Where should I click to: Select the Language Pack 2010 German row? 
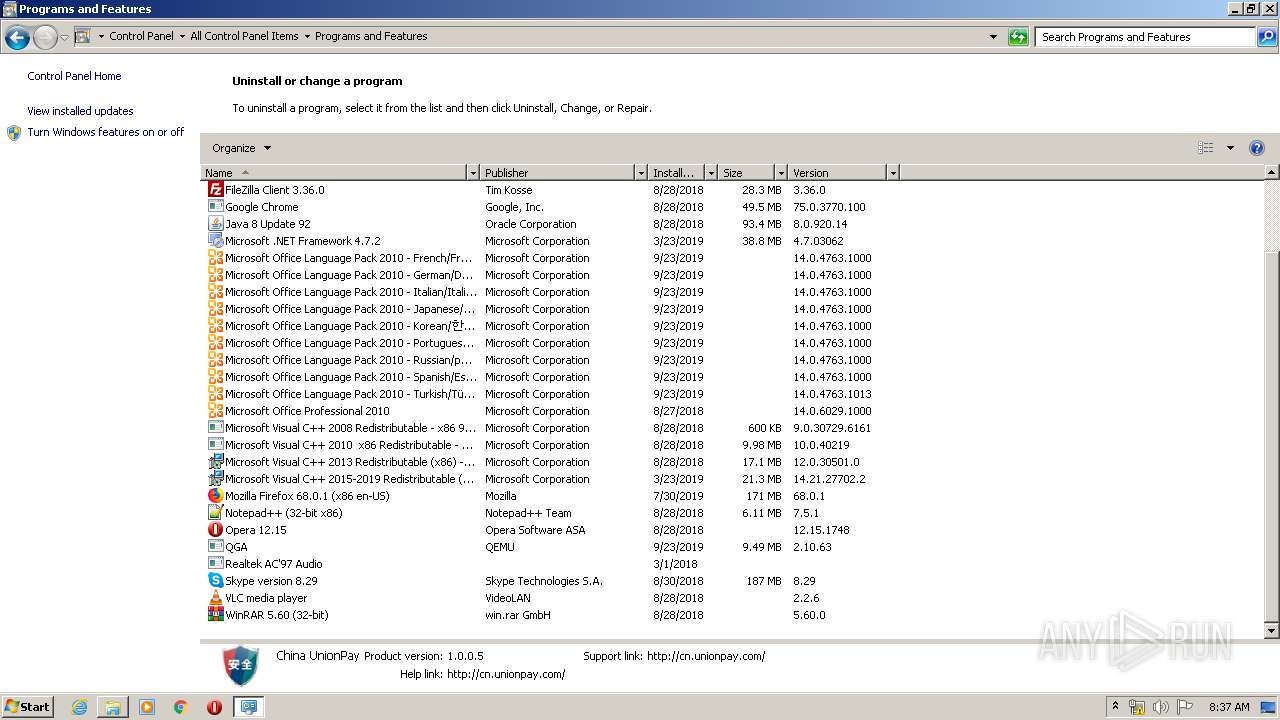point(552,274)
